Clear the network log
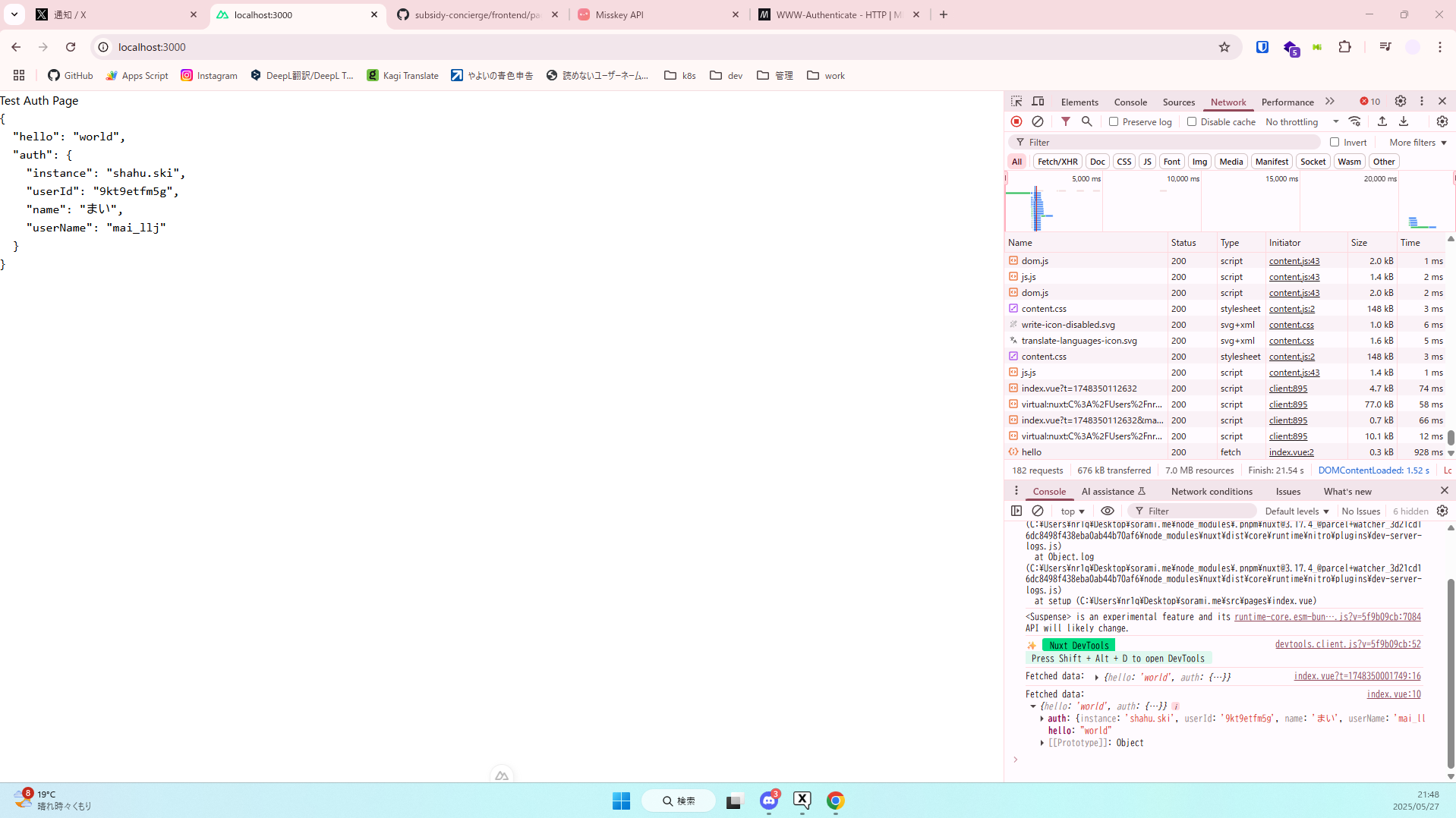The width and height of the screenshot is (1456, 818). [x=1038, y=121]
